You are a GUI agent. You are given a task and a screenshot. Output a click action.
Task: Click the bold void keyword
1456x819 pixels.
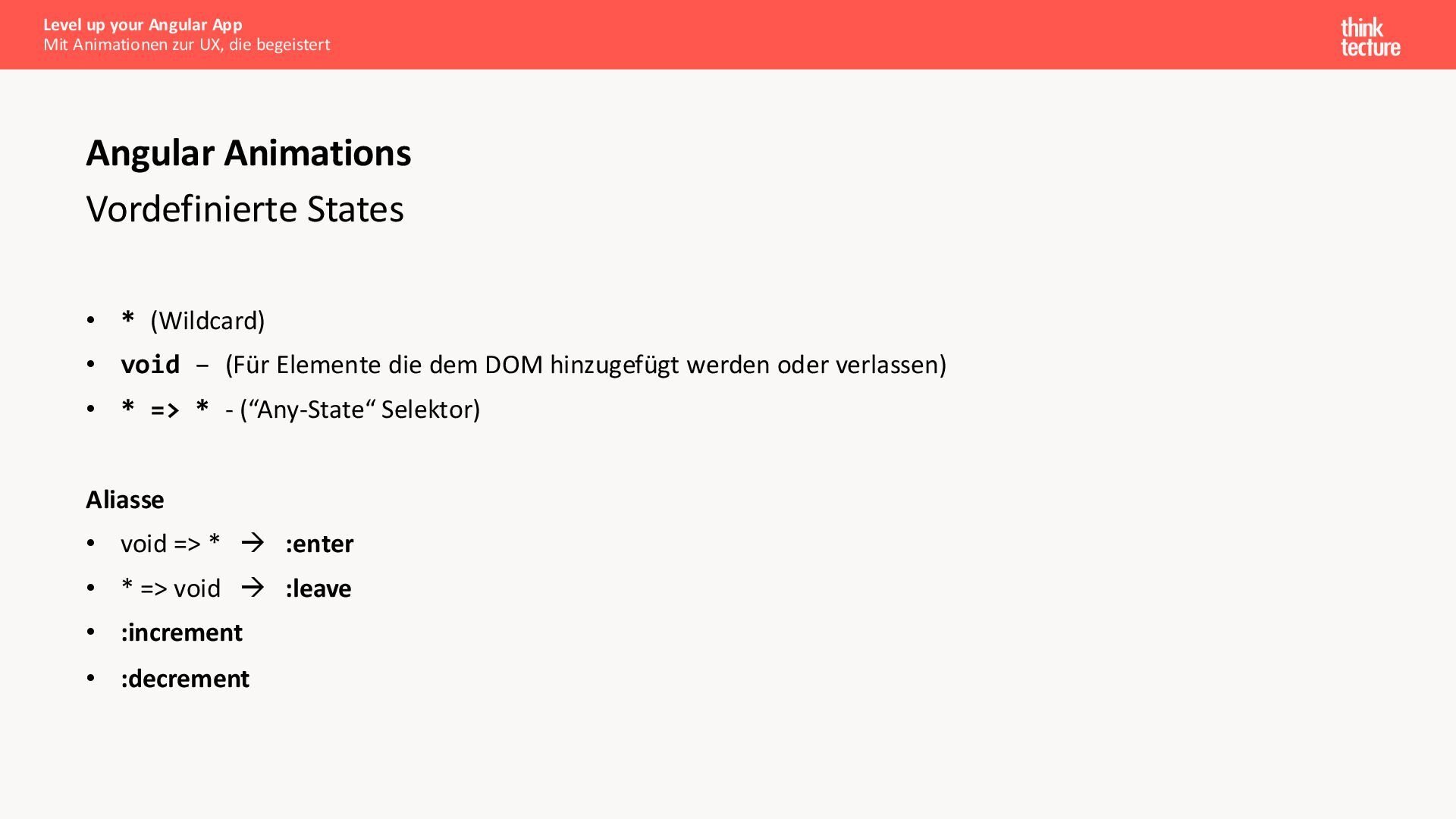pyautogui.click(x=150, y=365)
